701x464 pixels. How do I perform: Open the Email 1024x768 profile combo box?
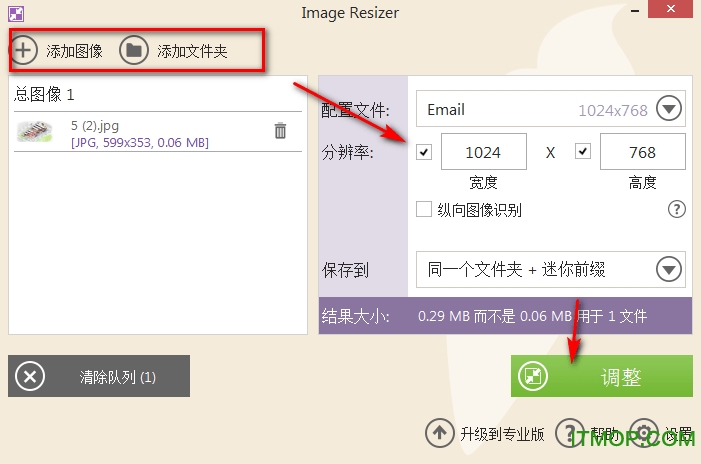coord(550,109)
